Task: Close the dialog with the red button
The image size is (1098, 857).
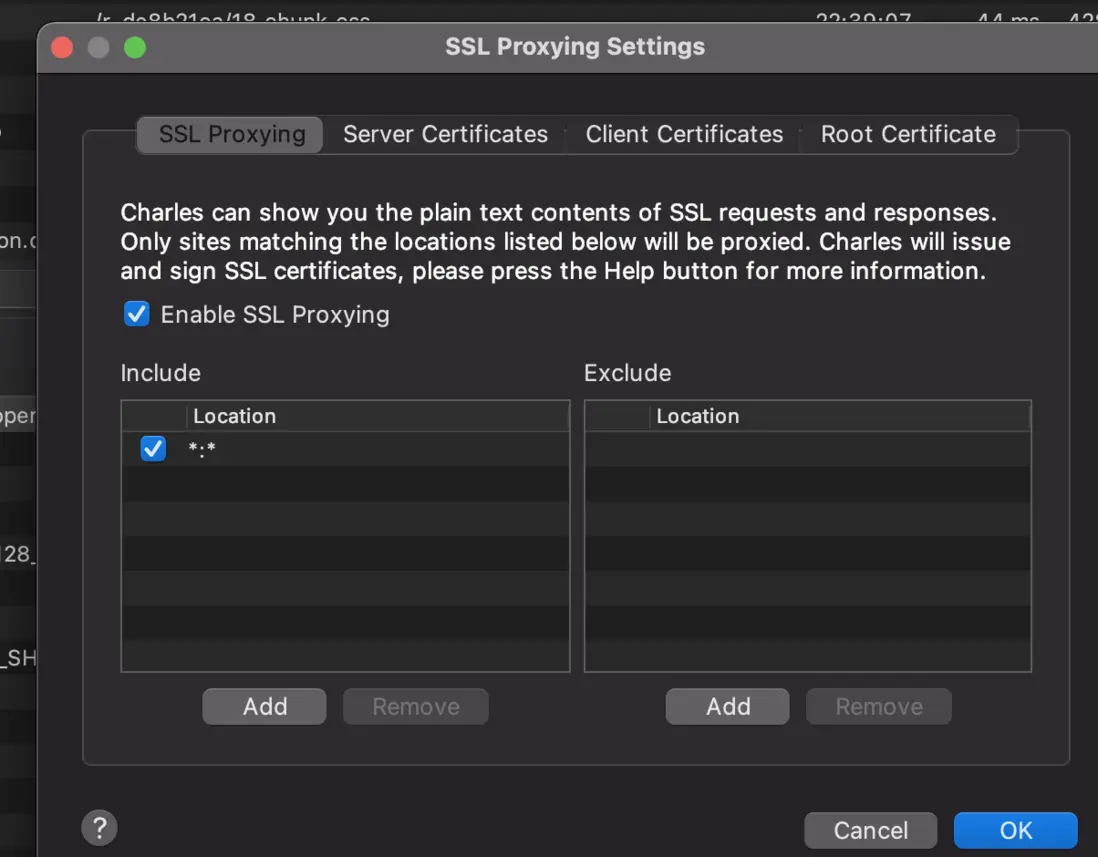Action: point(62,48)
